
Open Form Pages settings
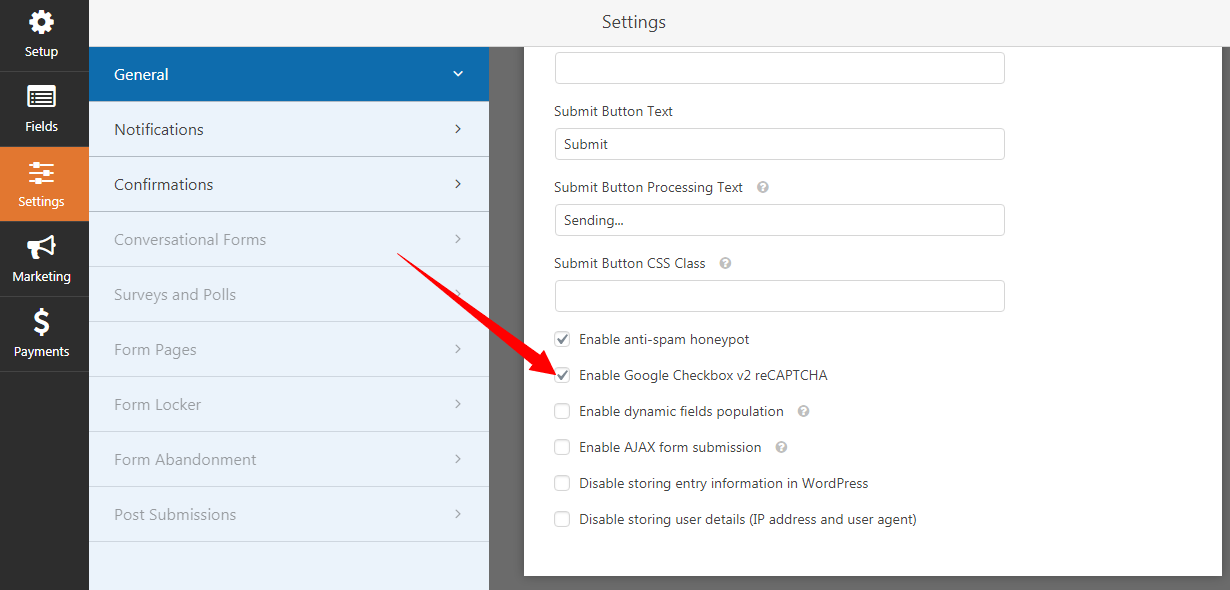[x=289, y=349]
